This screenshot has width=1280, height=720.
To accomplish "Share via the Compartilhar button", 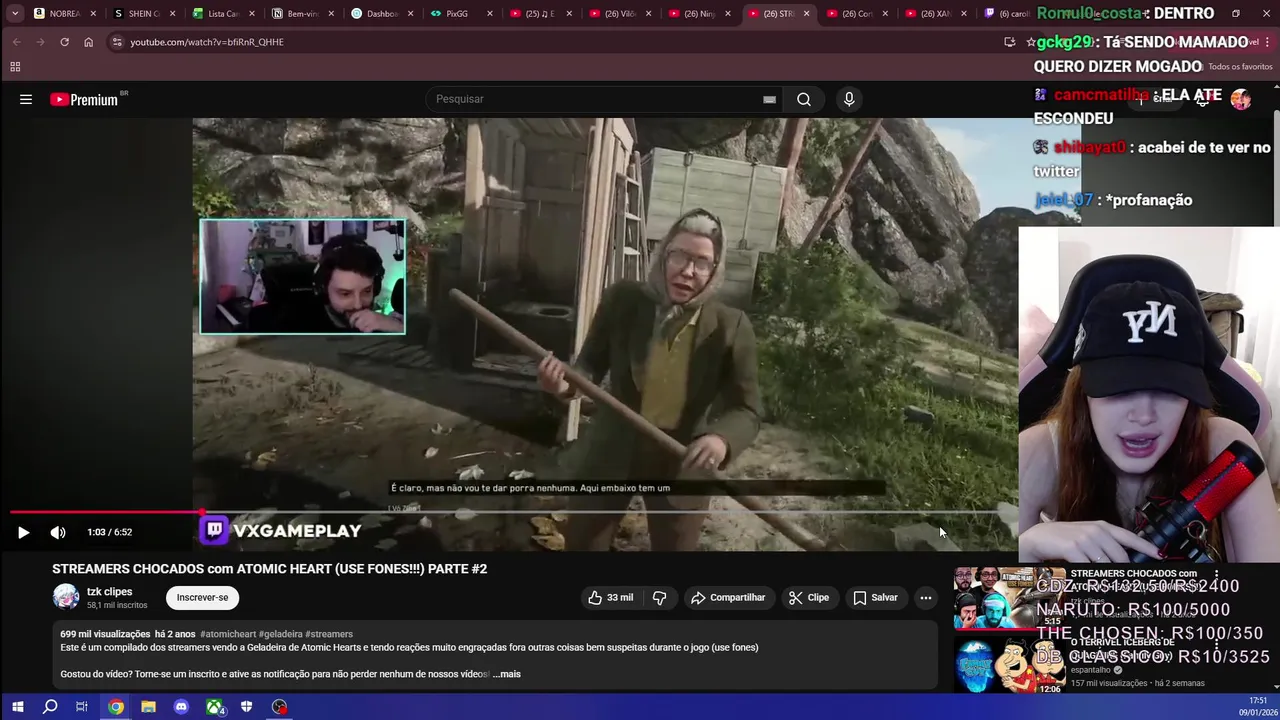I will (x=728, y=597).
